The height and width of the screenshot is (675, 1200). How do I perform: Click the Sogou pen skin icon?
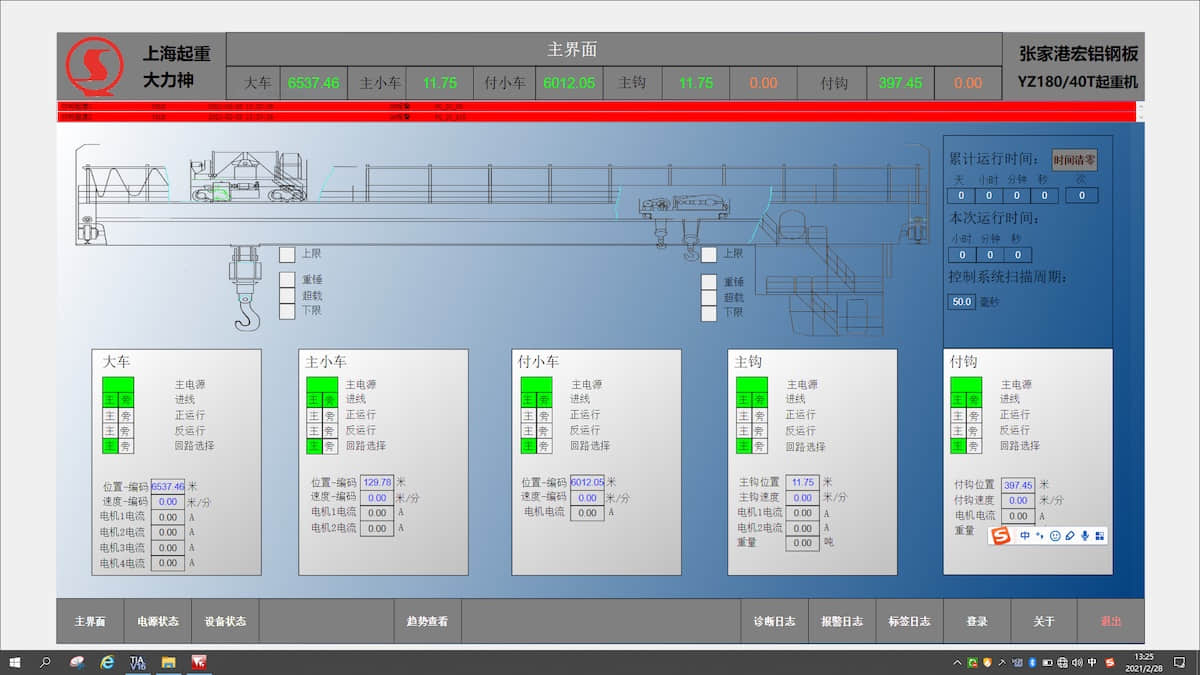point(1070,536)
